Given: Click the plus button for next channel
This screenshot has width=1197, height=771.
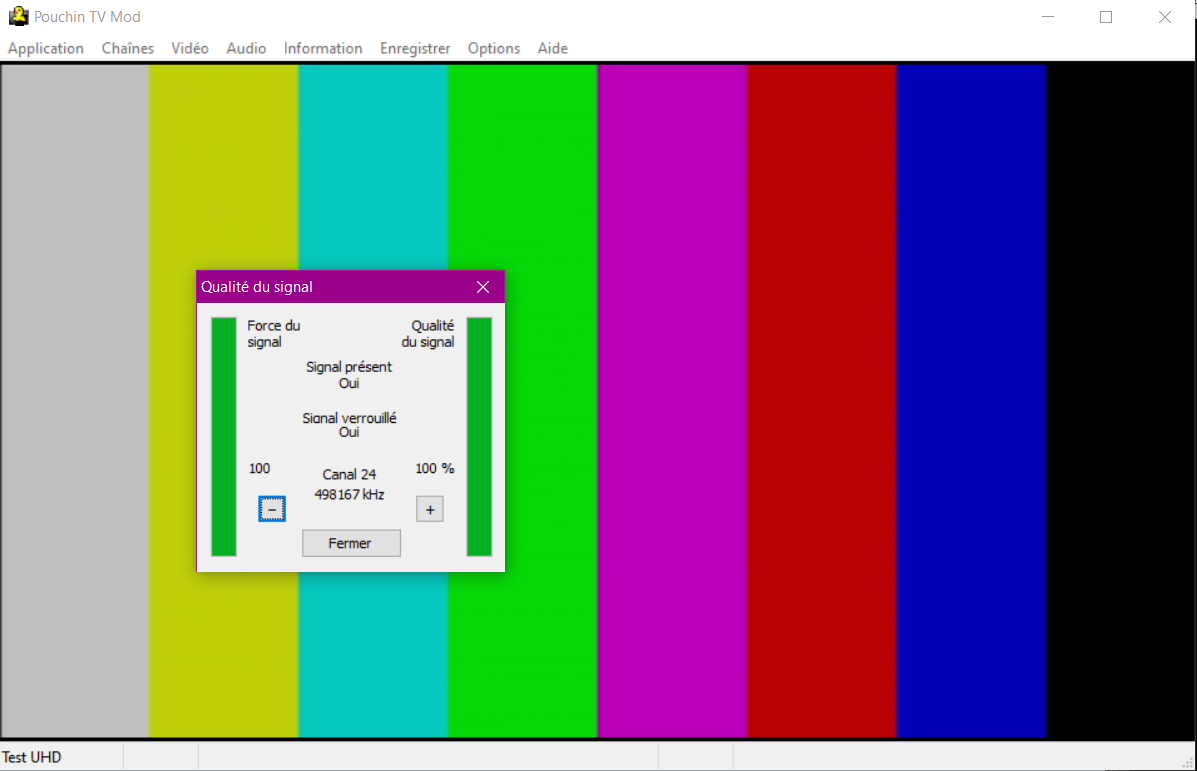Looking at the screenshot, I should [x=430, y=509].
